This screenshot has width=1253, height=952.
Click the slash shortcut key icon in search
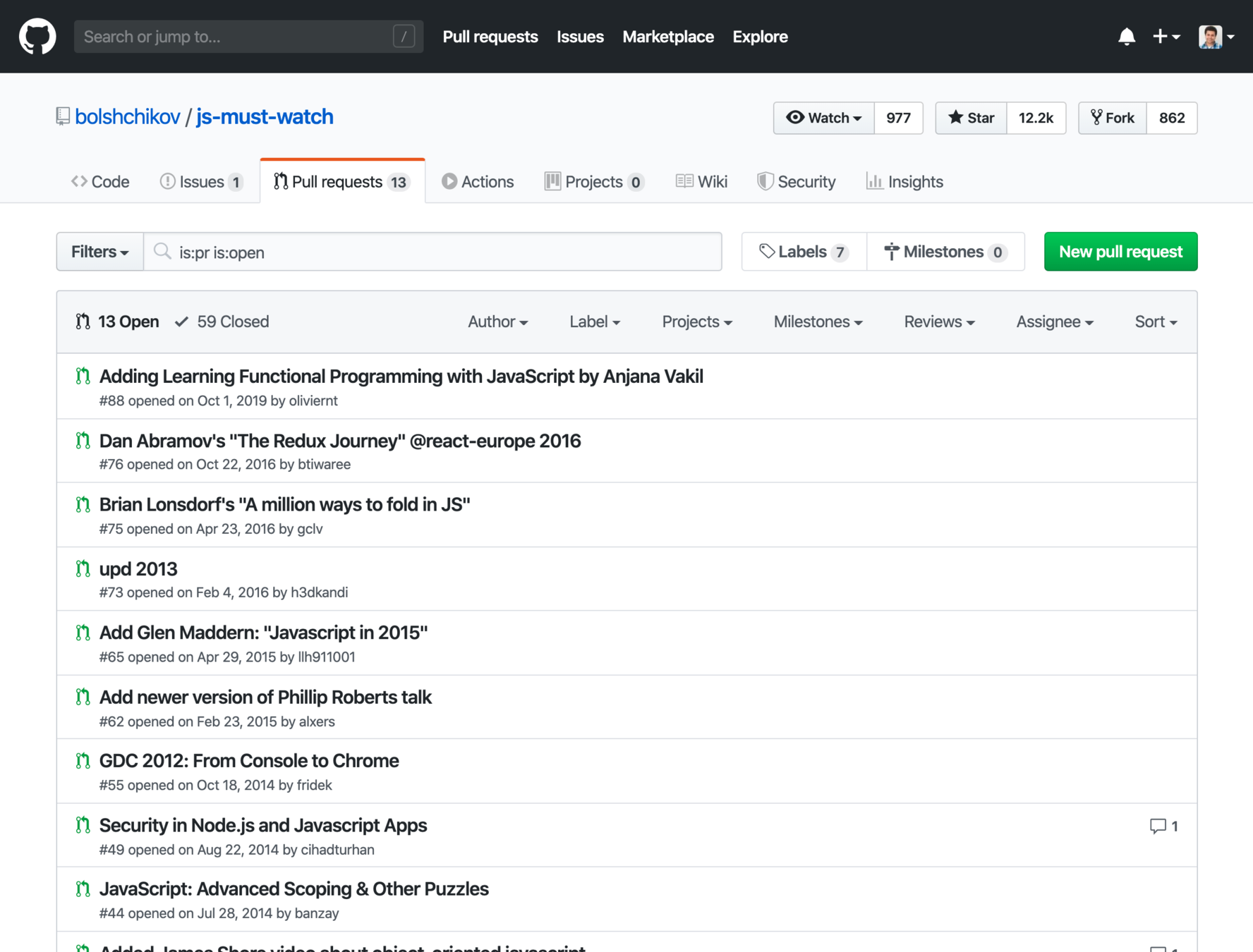pos(404,37)
